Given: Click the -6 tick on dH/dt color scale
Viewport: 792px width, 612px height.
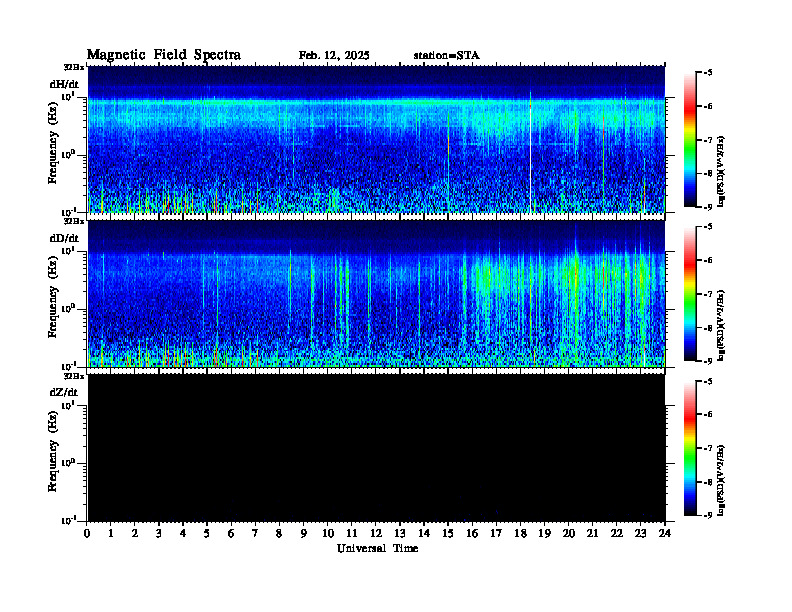Looking at the screenshot, I should (x=708, y=106).
